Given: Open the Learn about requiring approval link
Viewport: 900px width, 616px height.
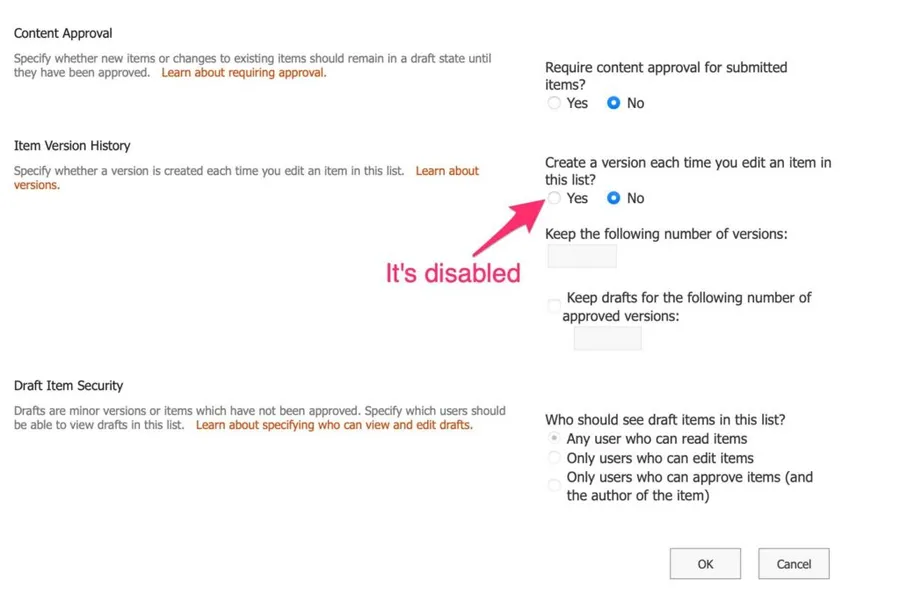Looking at the screenshot, I should click(243, 73).
